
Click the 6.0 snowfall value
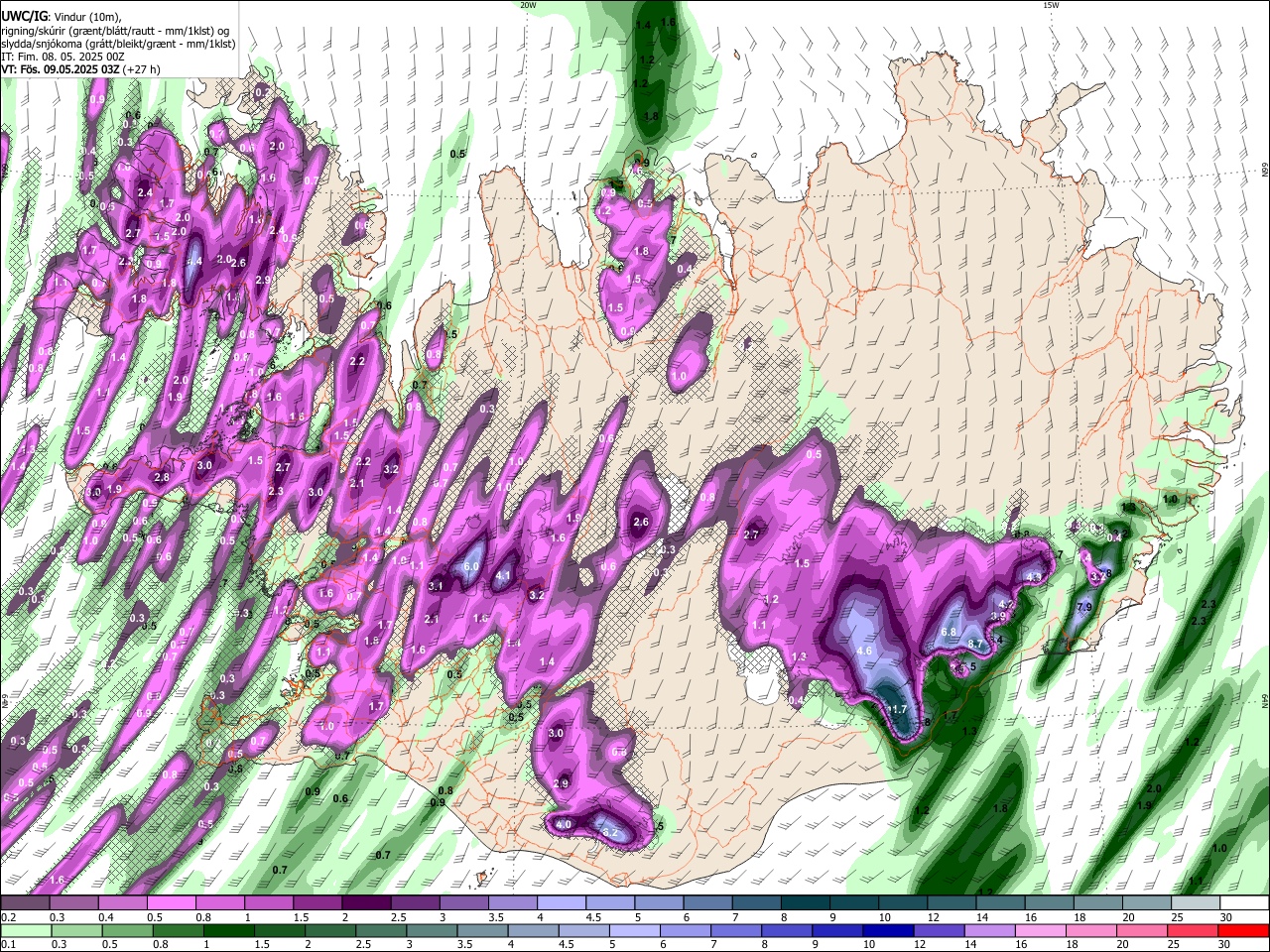pyautogui.click(x=472, y=566)
